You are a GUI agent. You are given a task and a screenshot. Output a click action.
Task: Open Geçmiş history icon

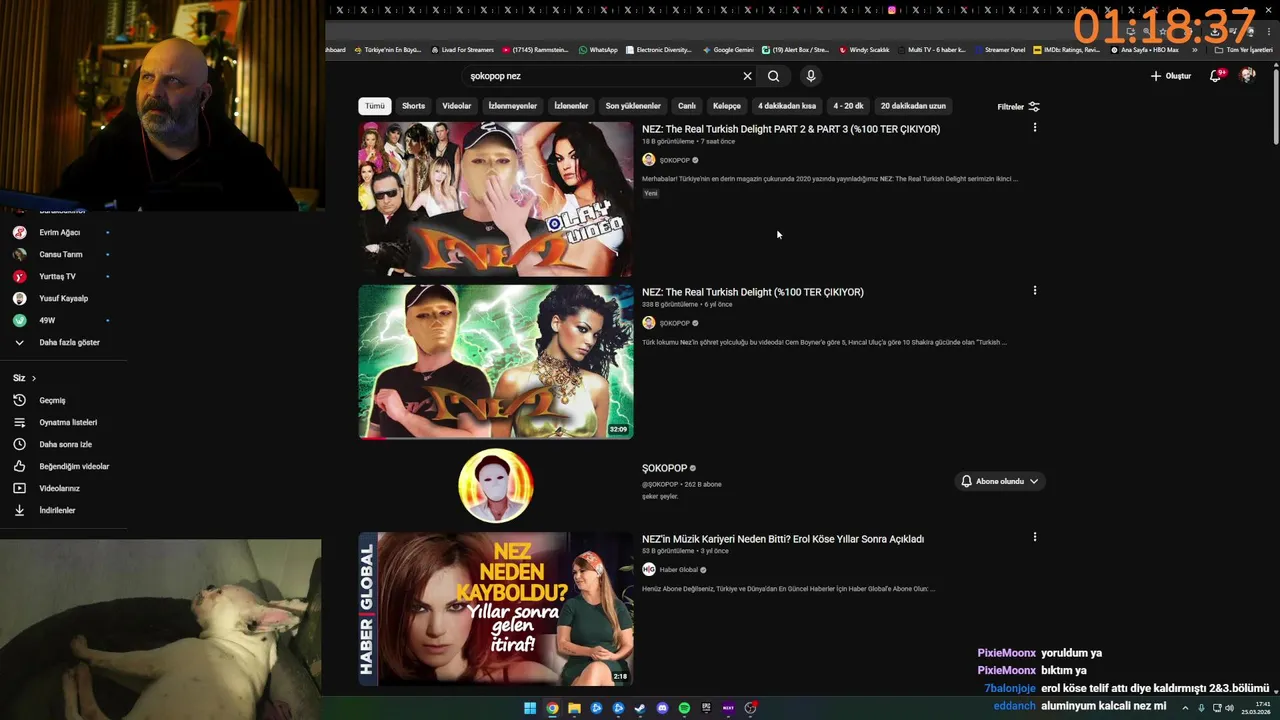[19, 400]
